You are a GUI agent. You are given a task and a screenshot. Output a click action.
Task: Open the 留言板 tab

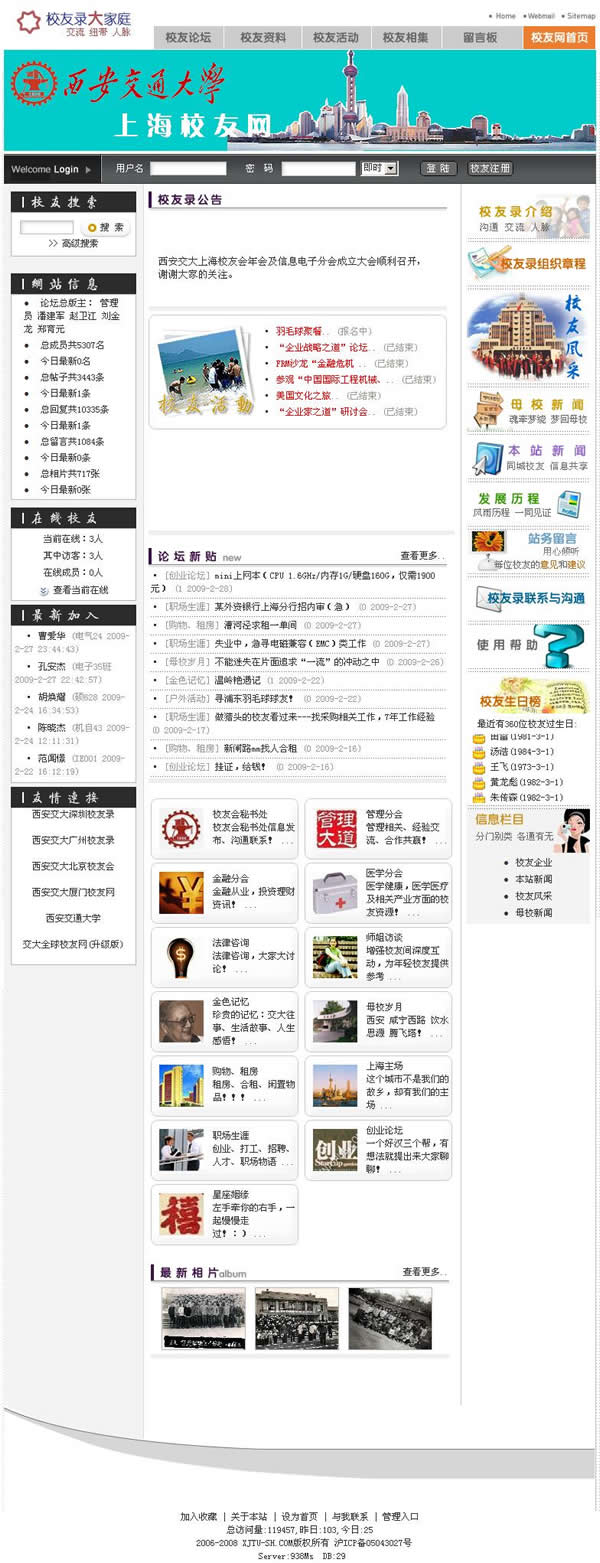pyautogui.click(x=480, y=38)
